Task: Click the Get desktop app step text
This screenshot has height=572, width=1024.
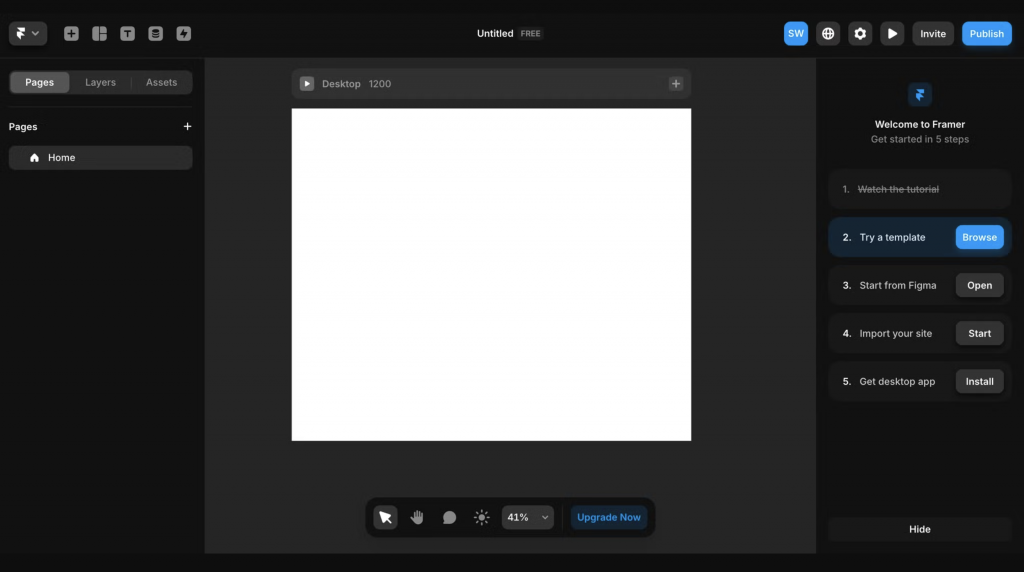Action: click(897, 381)
